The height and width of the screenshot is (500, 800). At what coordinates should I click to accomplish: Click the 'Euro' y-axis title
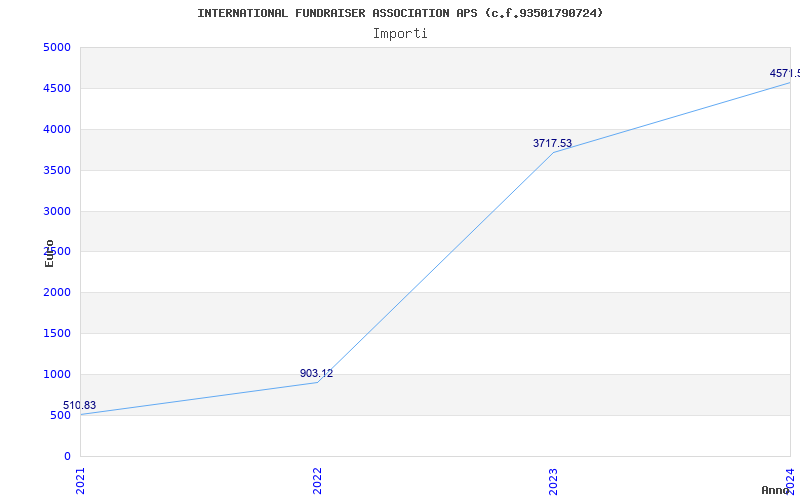49,253
